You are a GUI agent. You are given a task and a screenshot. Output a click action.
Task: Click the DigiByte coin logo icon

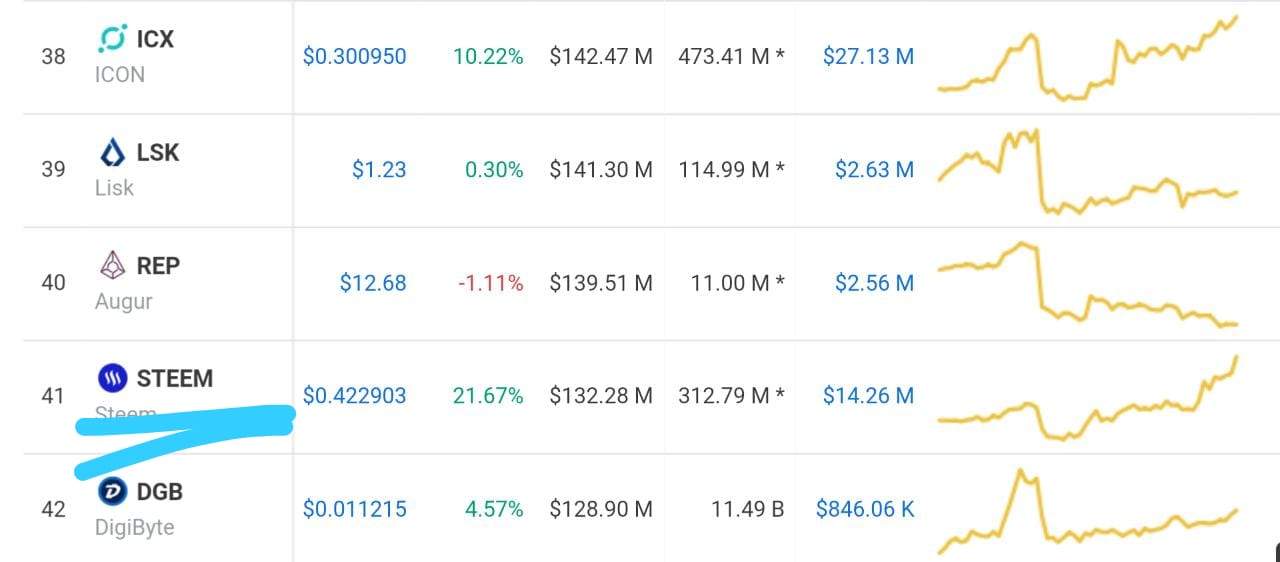[x=112, y=491]
